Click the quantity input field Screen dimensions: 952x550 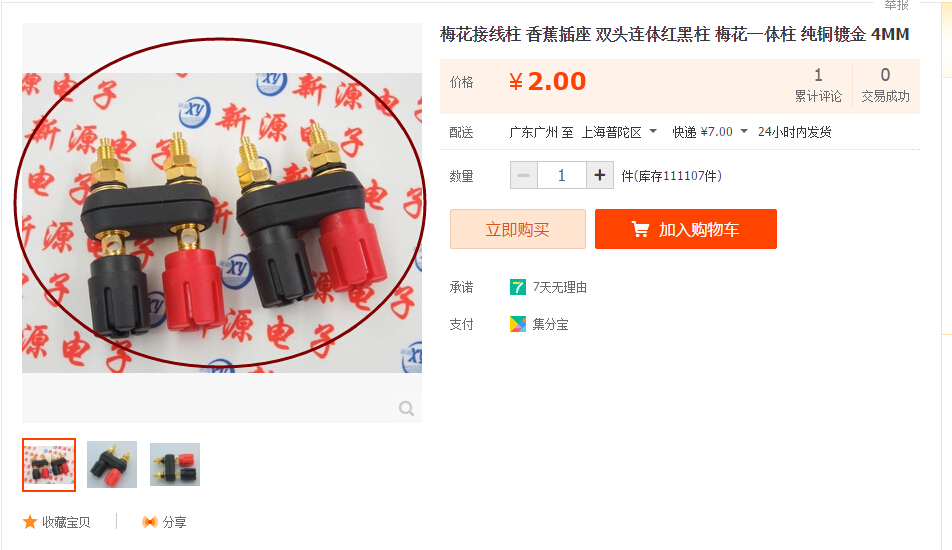(x=562, y=175)
